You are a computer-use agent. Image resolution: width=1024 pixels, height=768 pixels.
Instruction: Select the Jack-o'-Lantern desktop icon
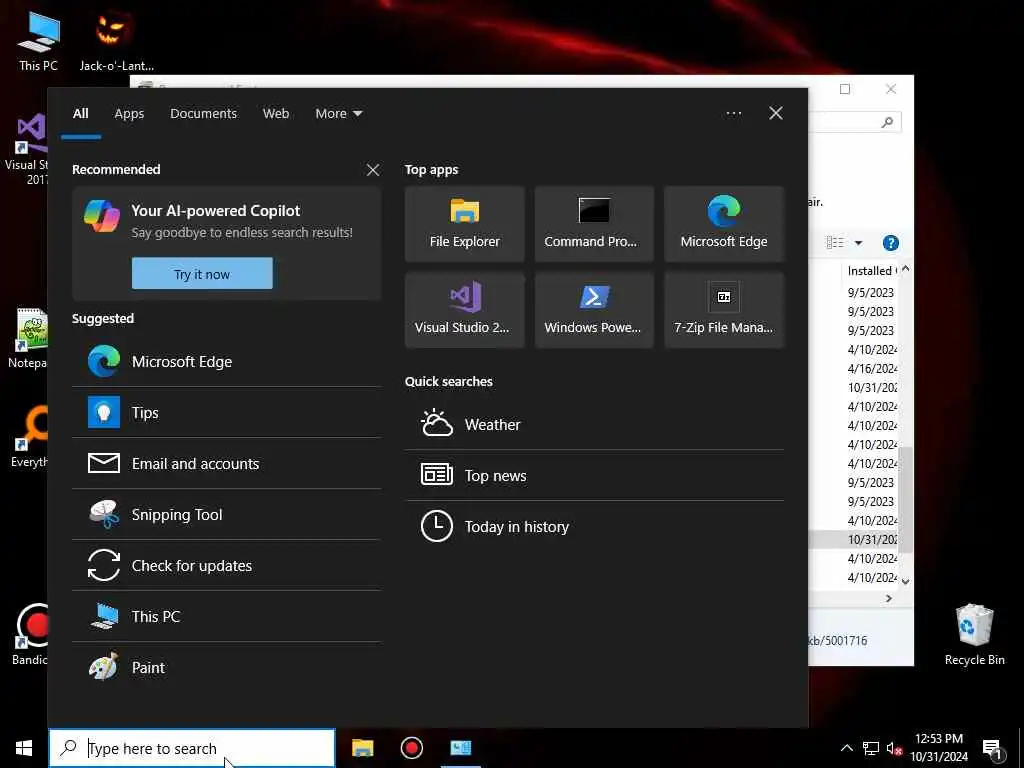coord(116,40)
